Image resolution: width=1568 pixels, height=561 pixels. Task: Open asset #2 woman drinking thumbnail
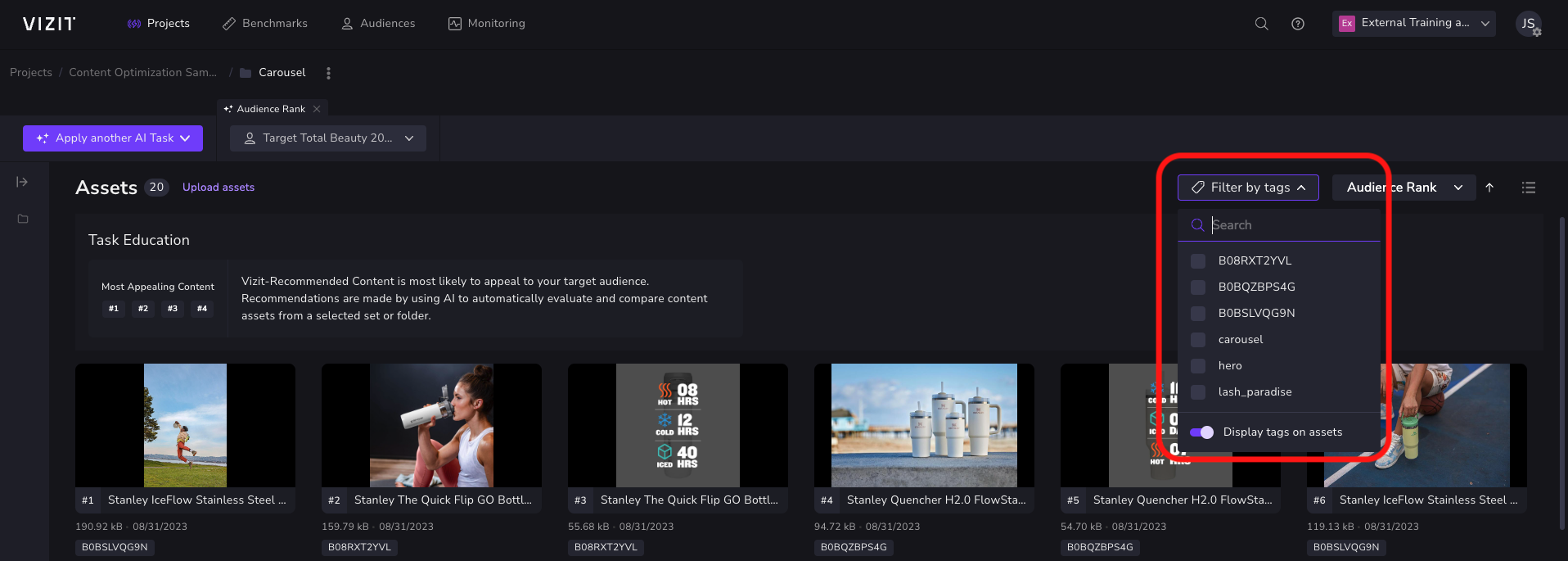pyautogui.click(x=431, y=425)
